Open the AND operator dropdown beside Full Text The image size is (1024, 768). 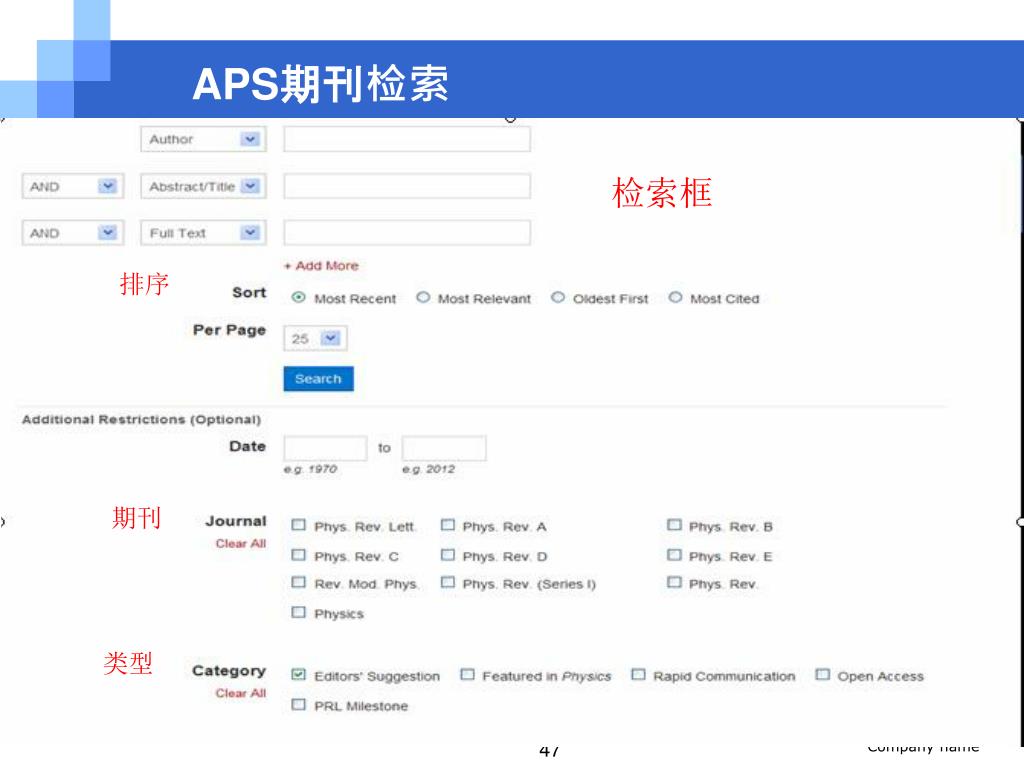72,232
